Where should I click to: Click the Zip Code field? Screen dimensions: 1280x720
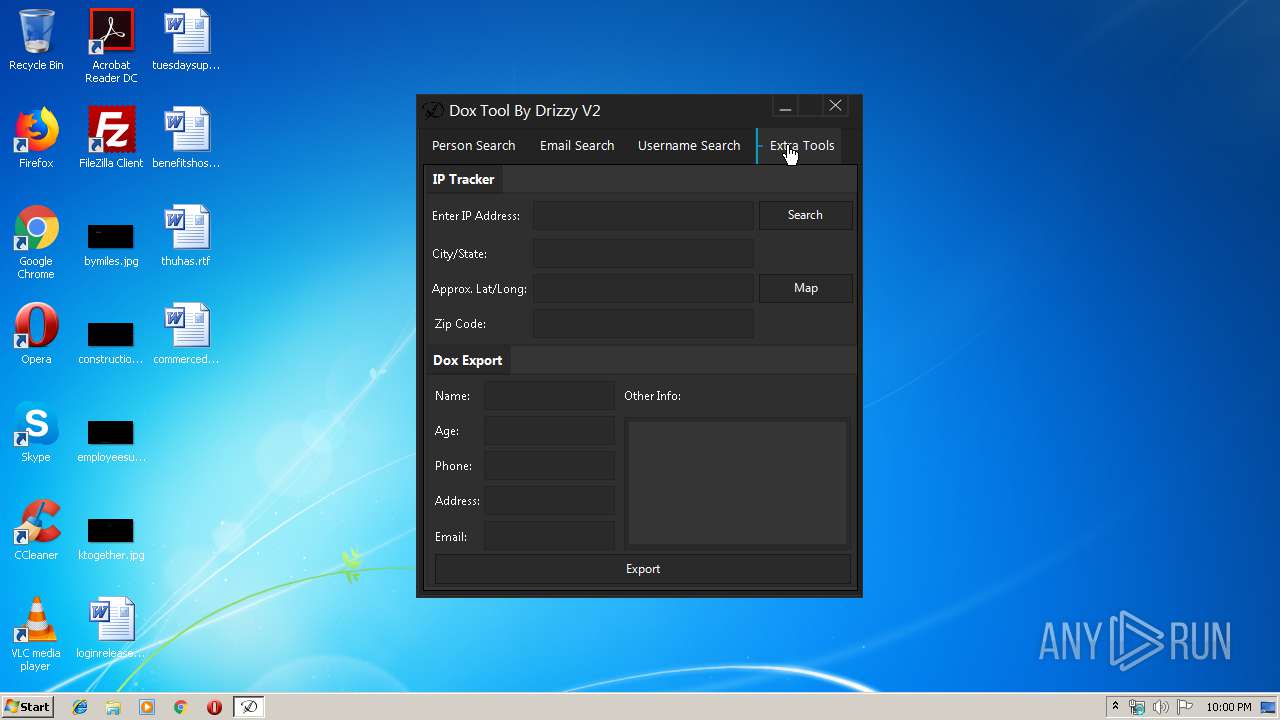643,324
